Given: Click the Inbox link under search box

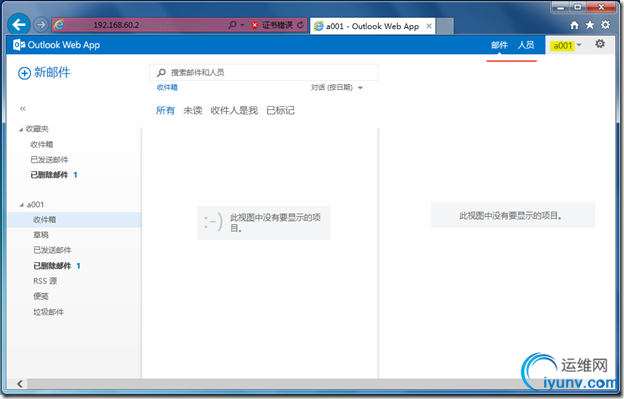Looking at the screenshot, I should [x=167, y=88].
